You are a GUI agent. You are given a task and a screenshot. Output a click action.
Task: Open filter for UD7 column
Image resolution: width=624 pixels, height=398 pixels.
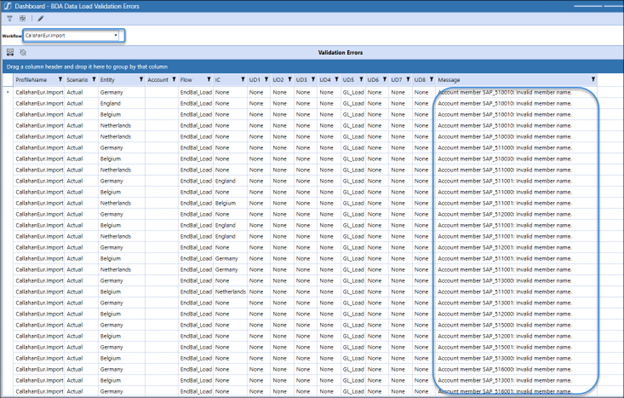tap(408, 80)
